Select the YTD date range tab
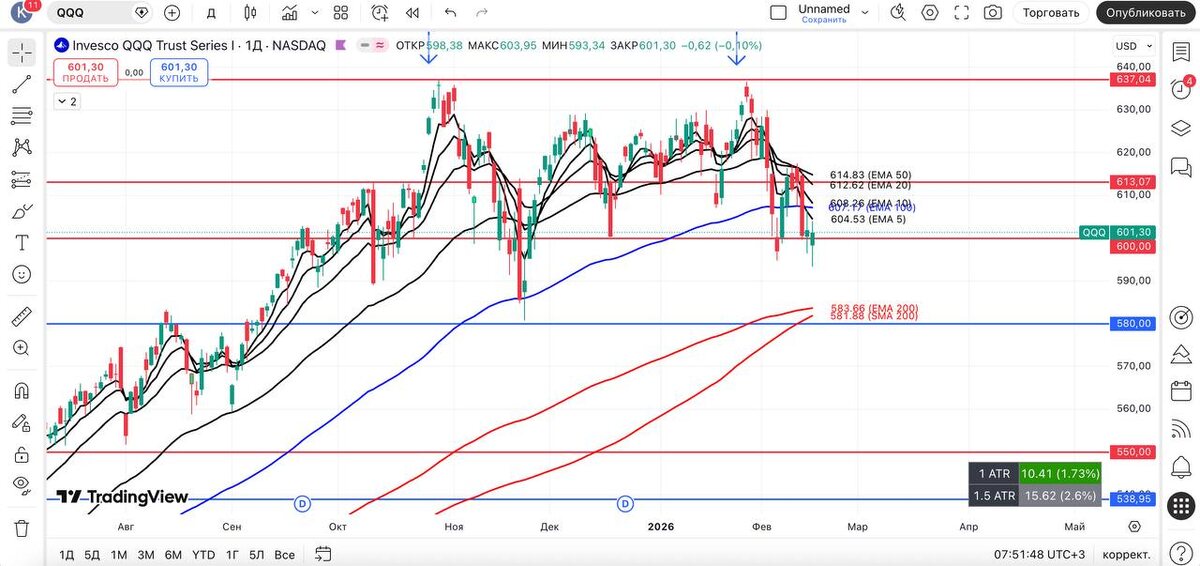 coord(203,554)
